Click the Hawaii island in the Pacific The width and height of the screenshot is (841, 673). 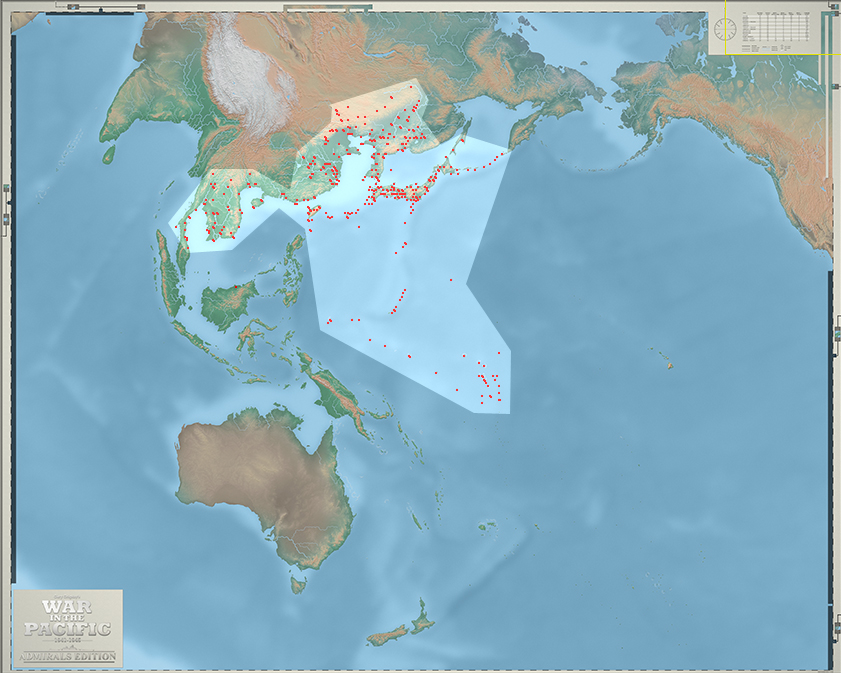coord(670,366)
